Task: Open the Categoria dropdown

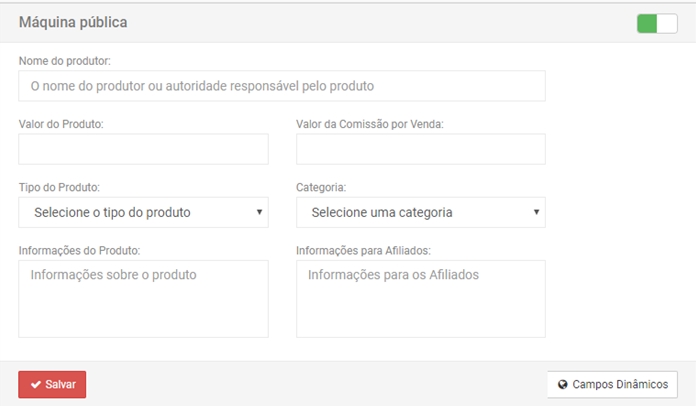Action: click(420, 212)
